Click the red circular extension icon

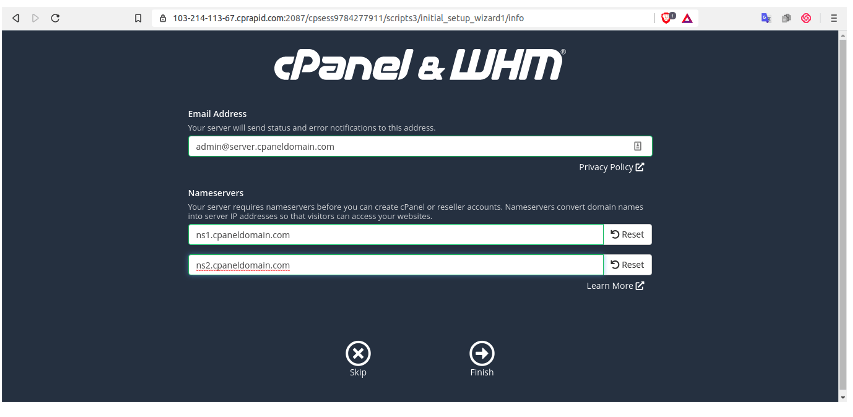coord(806,18)
